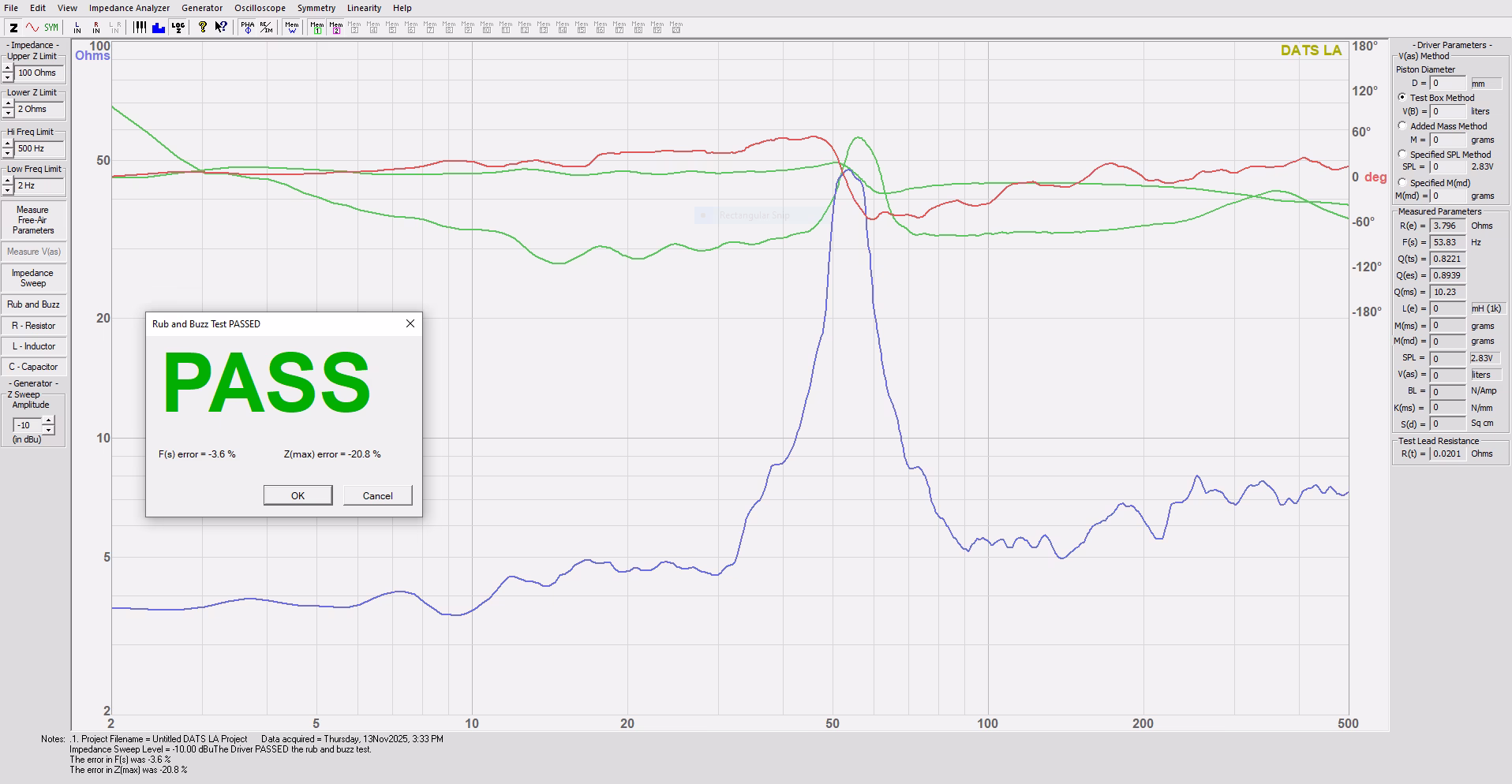
Task: Click the yellow question mark help icon
Action: click(x=203, y=28)
